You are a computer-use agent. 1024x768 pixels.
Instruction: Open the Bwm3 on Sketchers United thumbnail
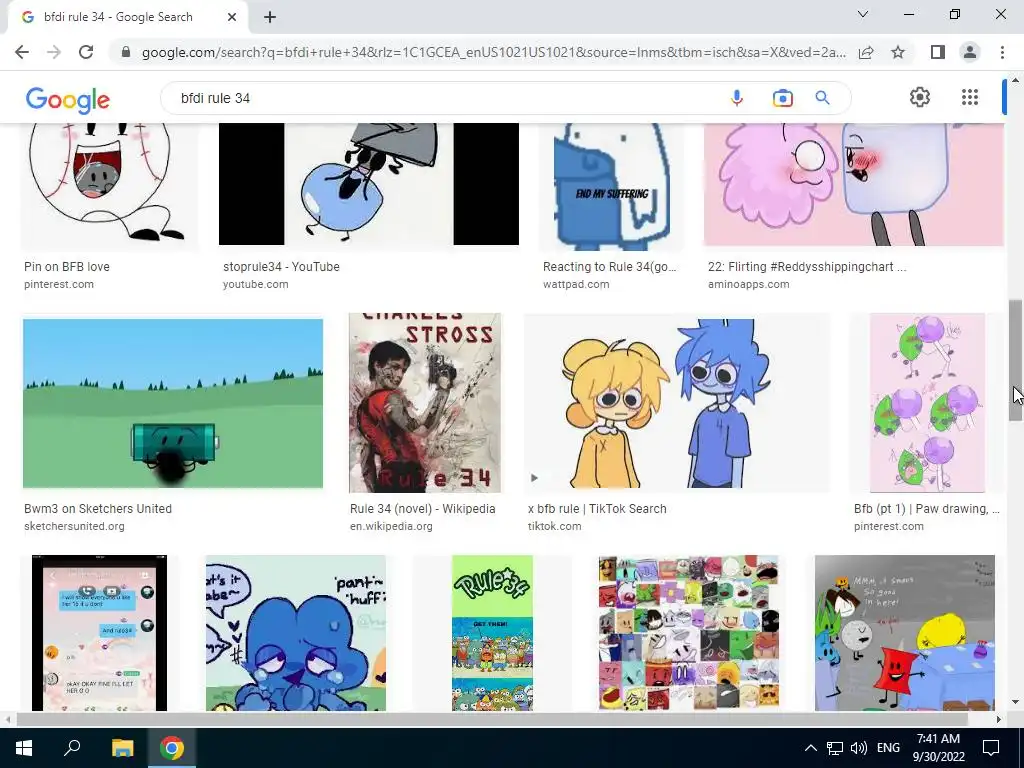(172, 403)
